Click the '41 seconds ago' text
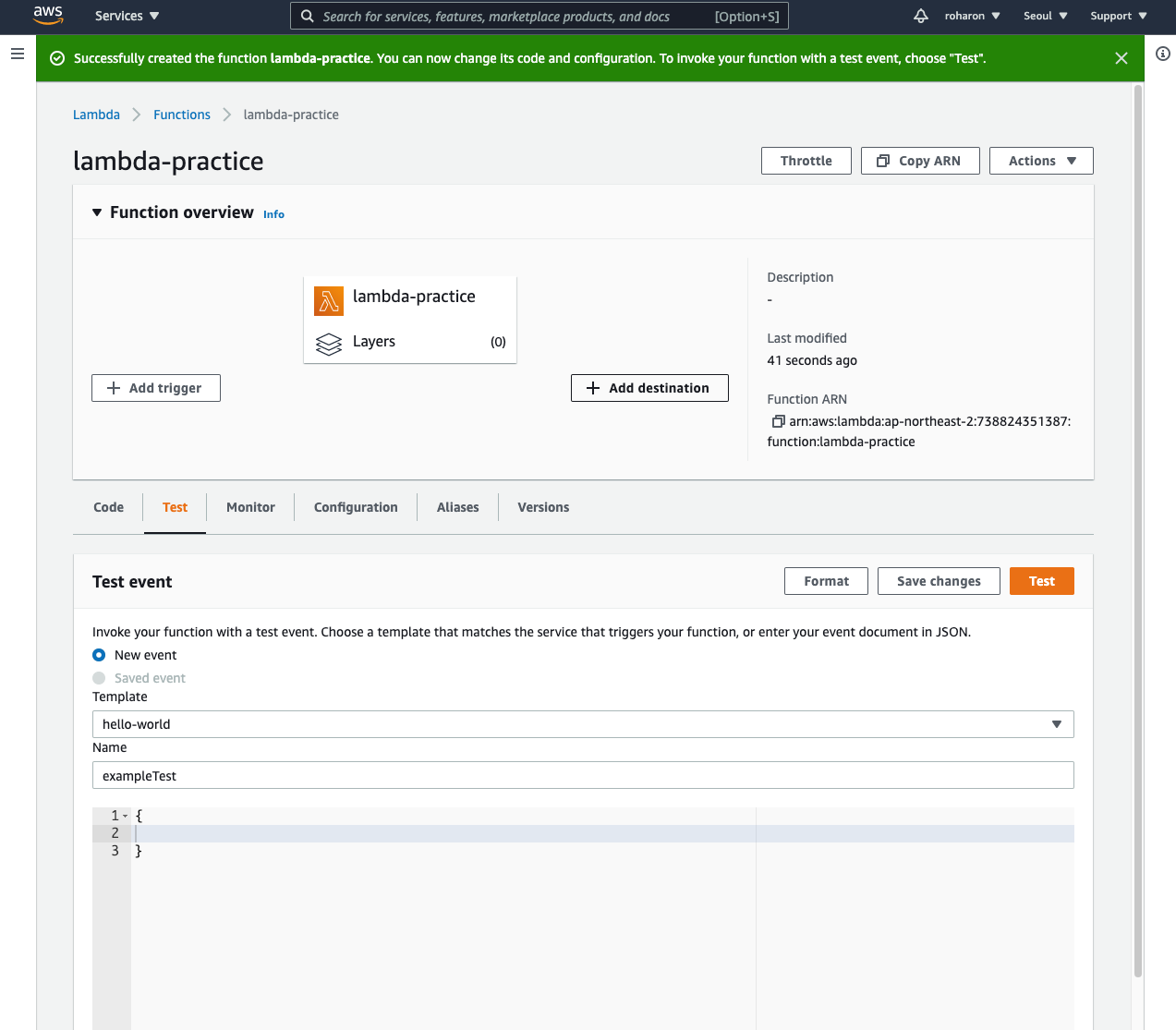 tap(812, 360)
